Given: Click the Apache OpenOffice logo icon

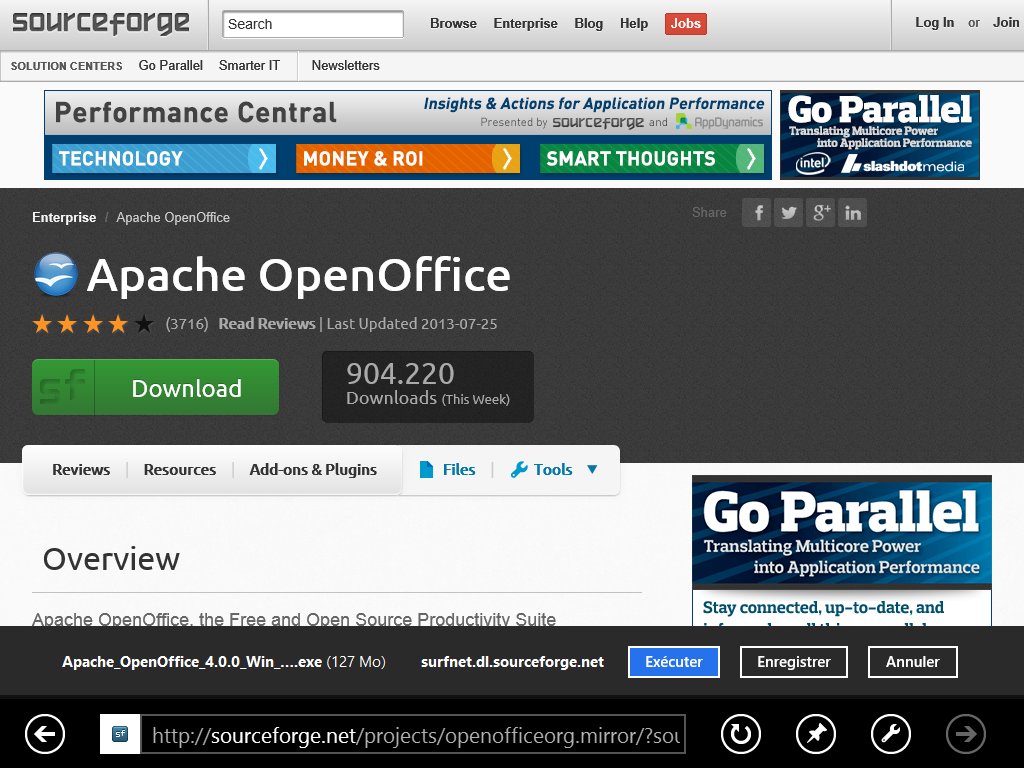Looking at the screenshot, I should click(x=56, y=275).
